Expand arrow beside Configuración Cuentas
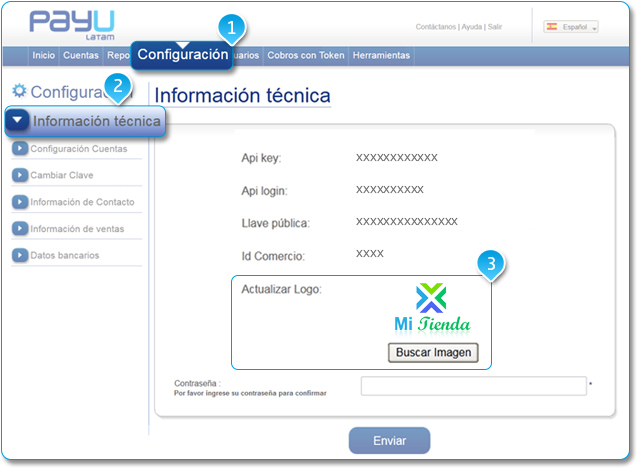 (20, 148)
